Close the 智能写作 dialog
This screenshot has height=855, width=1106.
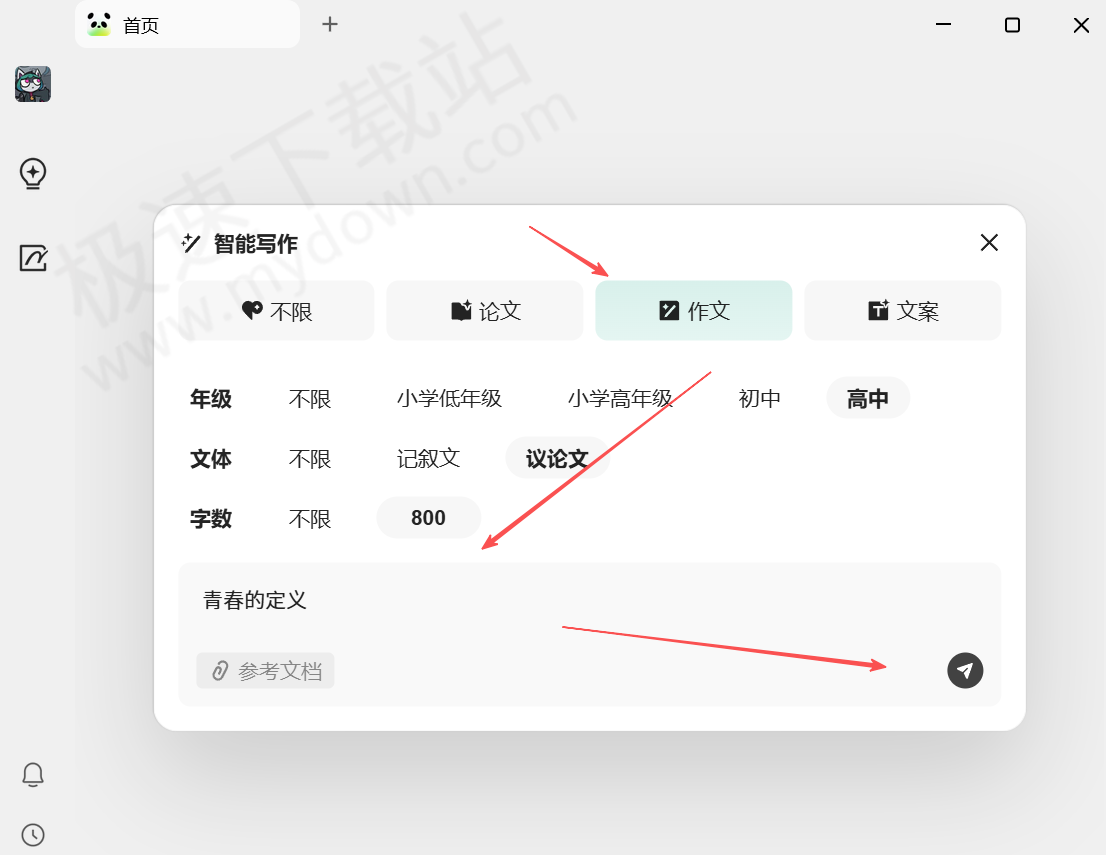[x=989, y=243]
